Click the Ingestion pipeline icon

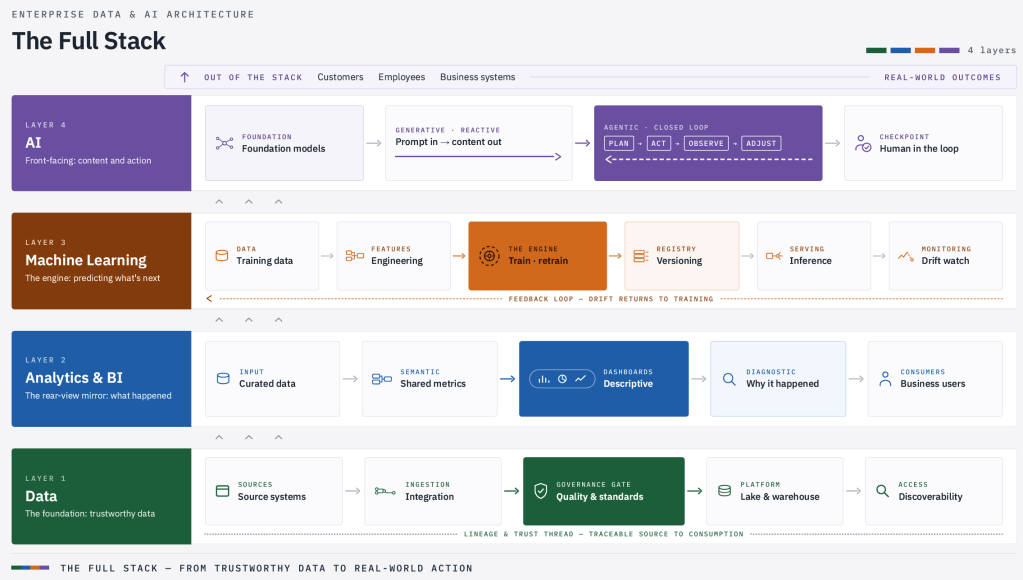(x=385, y=491)
